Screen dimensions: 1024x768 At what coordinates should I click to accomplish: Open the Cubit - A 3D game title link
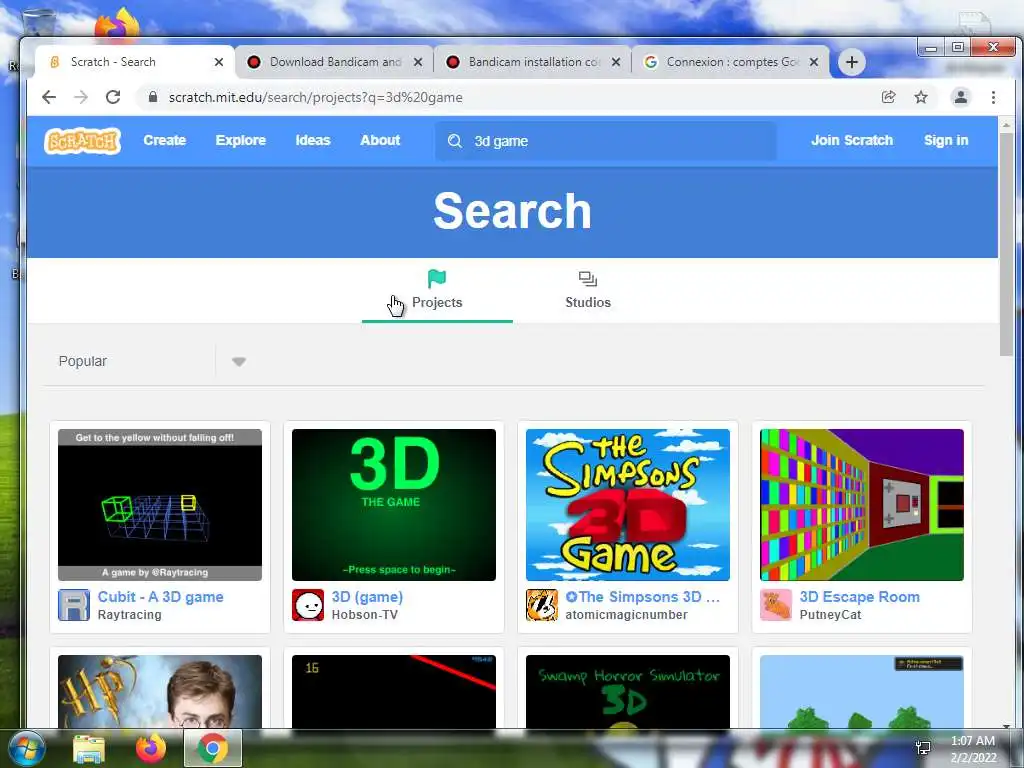161,597
